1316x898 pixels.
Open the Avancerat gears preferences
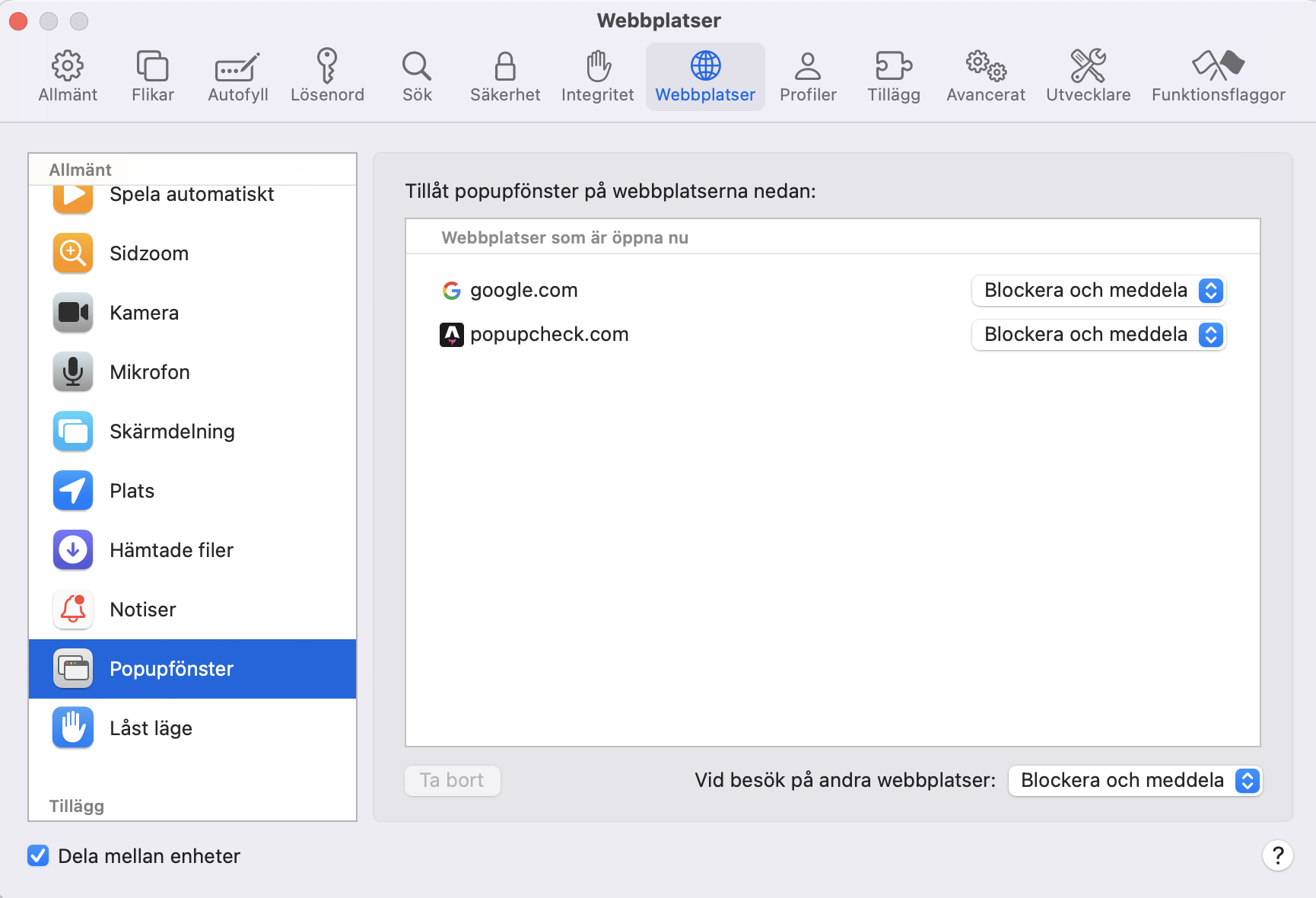click(x=986, y=76)
